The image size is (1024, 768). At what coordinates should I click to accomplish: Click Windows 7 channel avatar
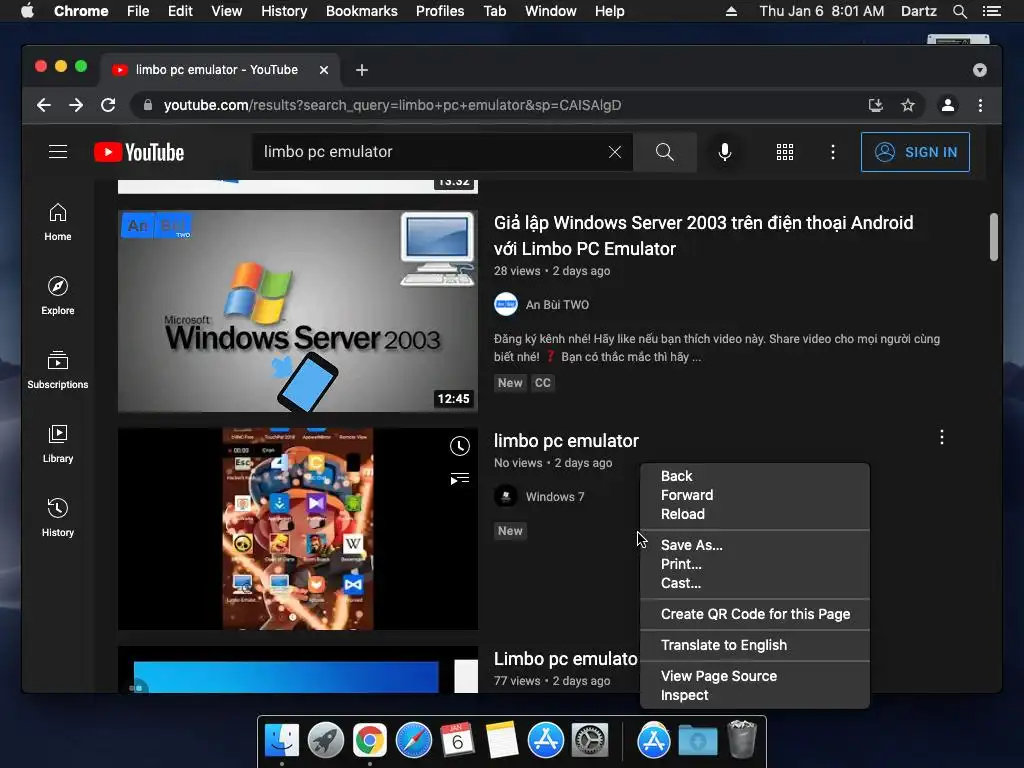click(x=505, y=496)
